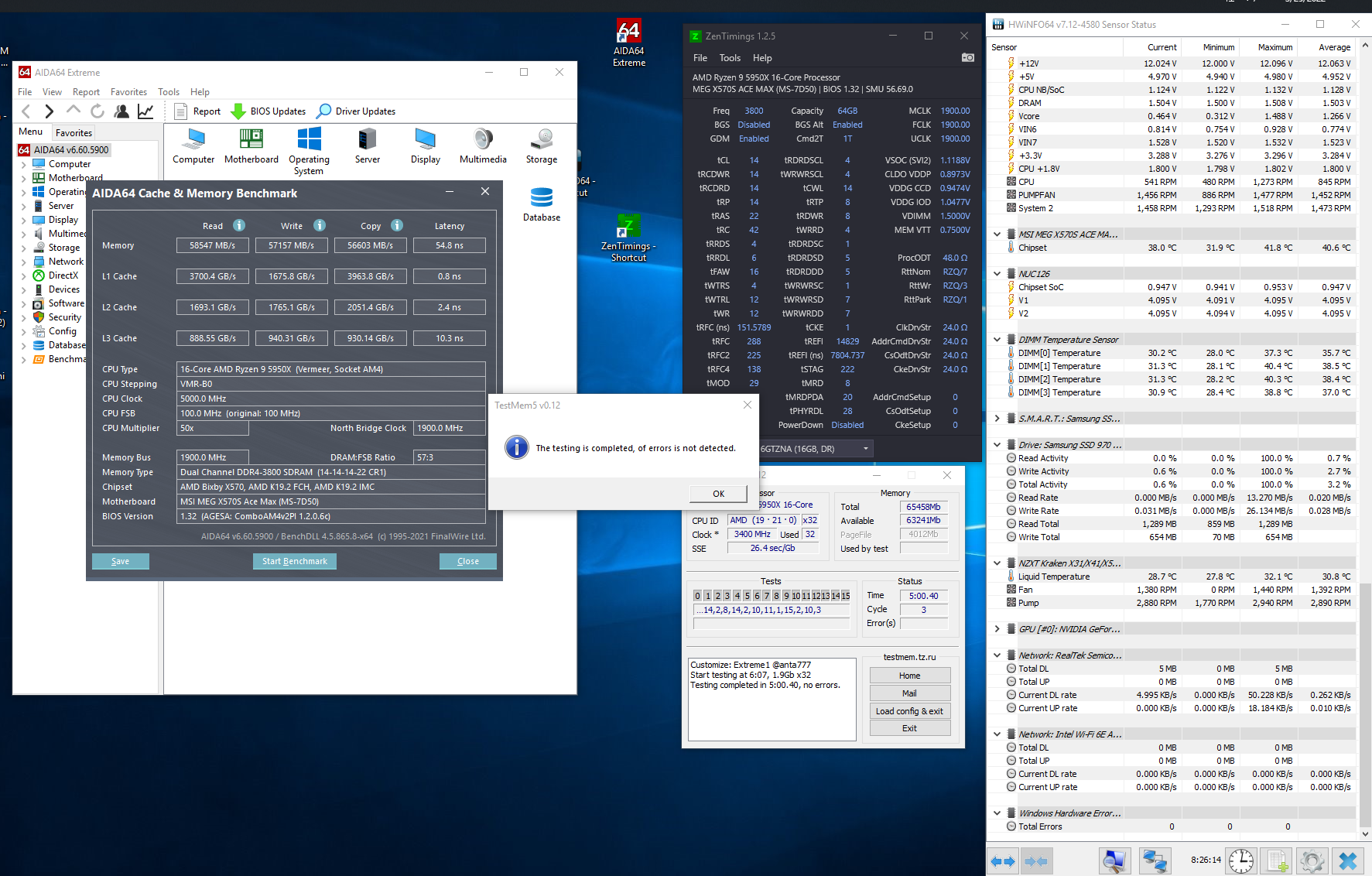Select the AIDA64 Extreme desktop shortcut icon
The image size is (1372, 876).
pos(629,43)
